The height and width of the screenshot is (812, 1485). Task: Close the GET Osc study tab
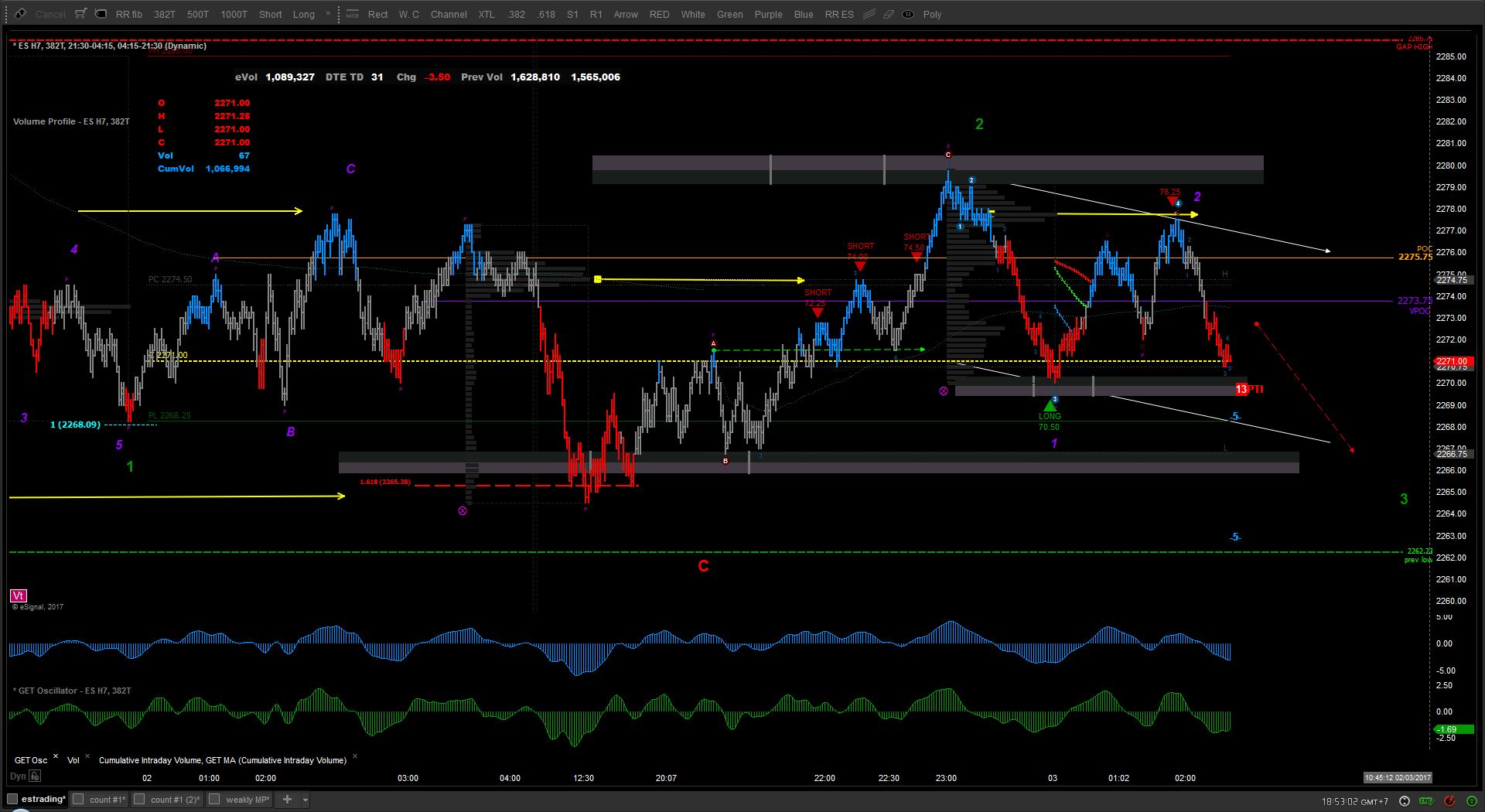[56, 756]
